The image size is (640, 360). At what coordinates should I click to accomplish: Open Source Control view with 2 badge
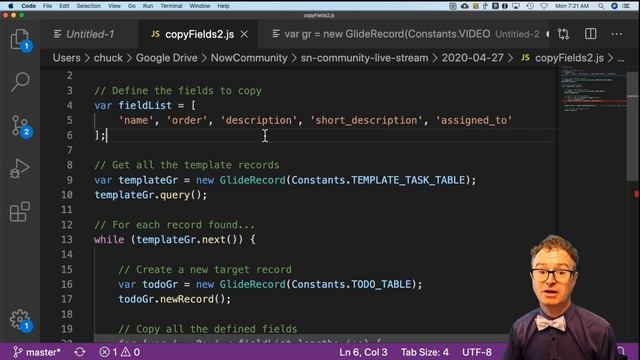pos(20,125)
